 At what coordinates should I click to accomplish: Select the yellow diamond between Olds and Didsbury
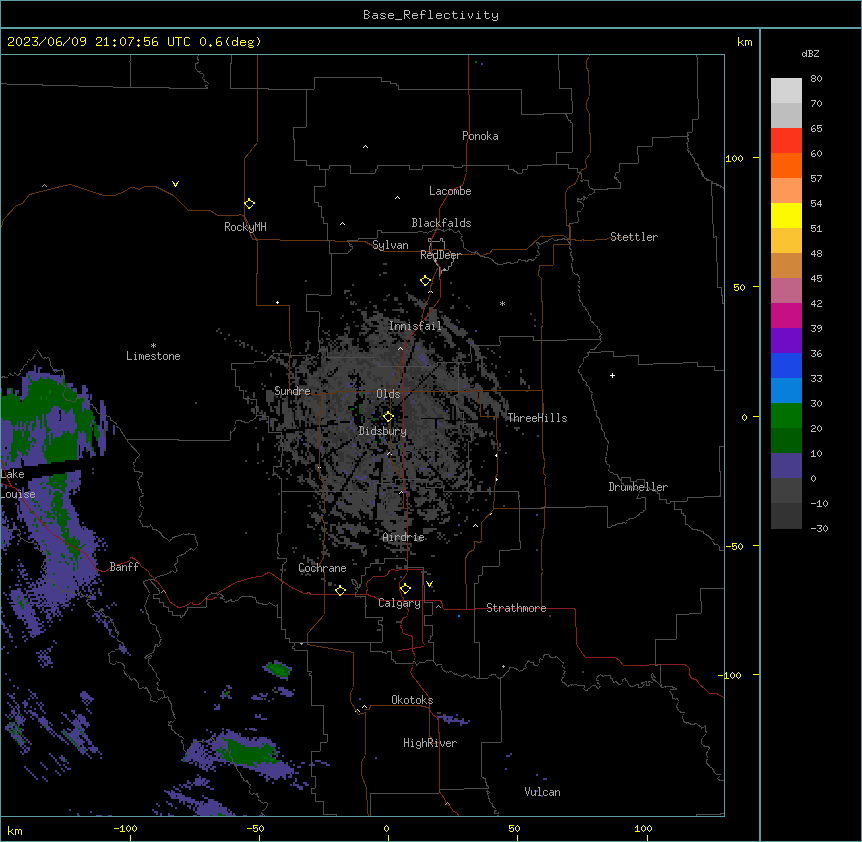coord(388,417)
